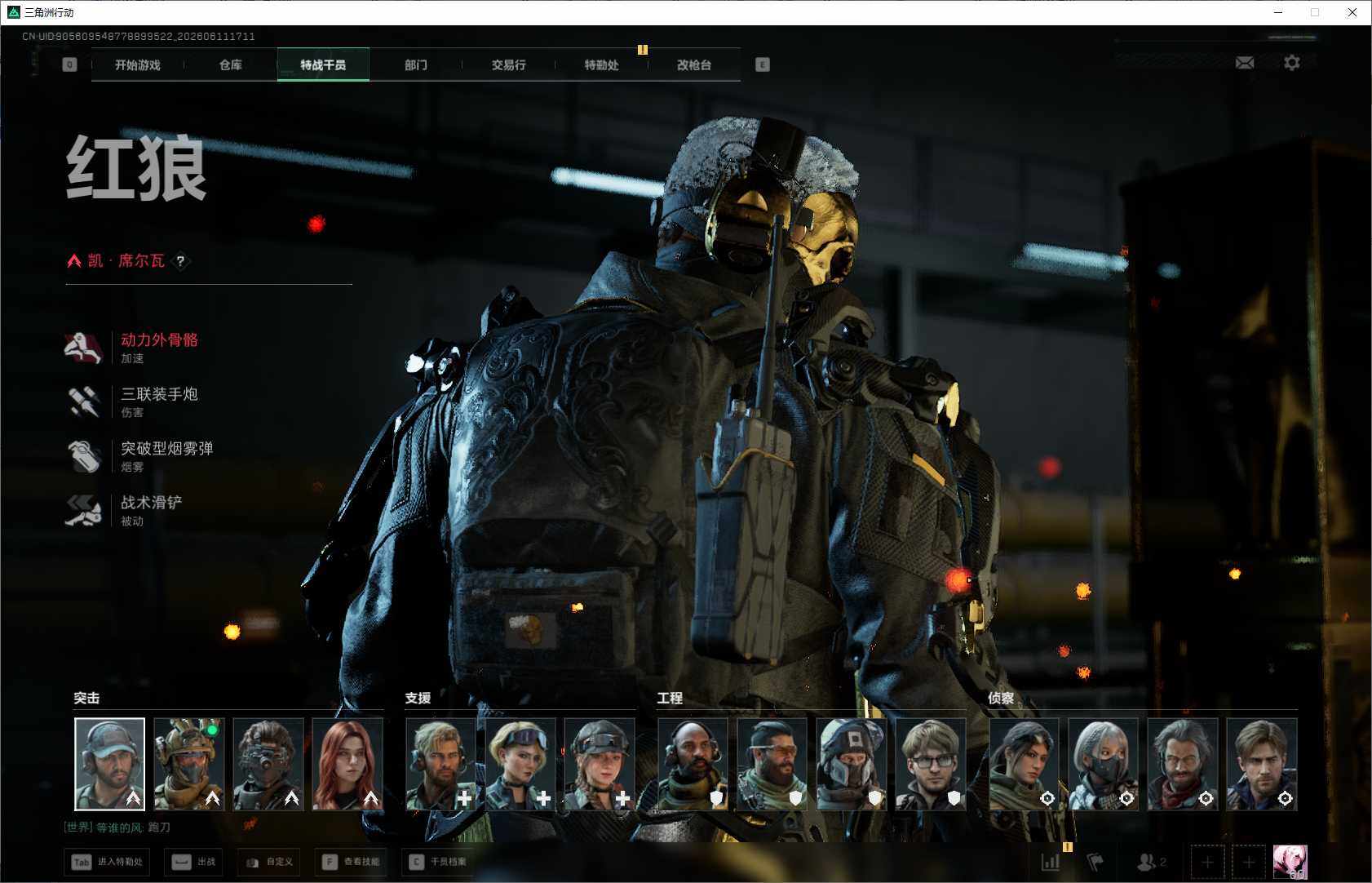Click the 出战 deploy button
The width and height of the screenshot is (1372, 883).
(x=195, y=862)
